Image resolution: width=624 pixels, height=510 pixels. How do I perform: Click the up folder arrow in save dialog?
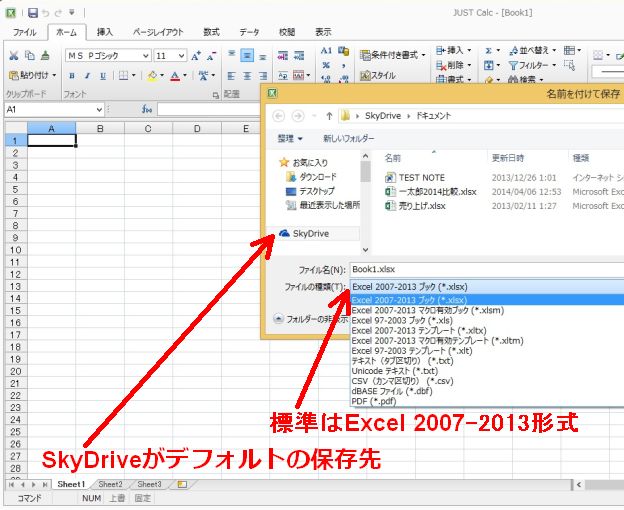tap(329, 116)
